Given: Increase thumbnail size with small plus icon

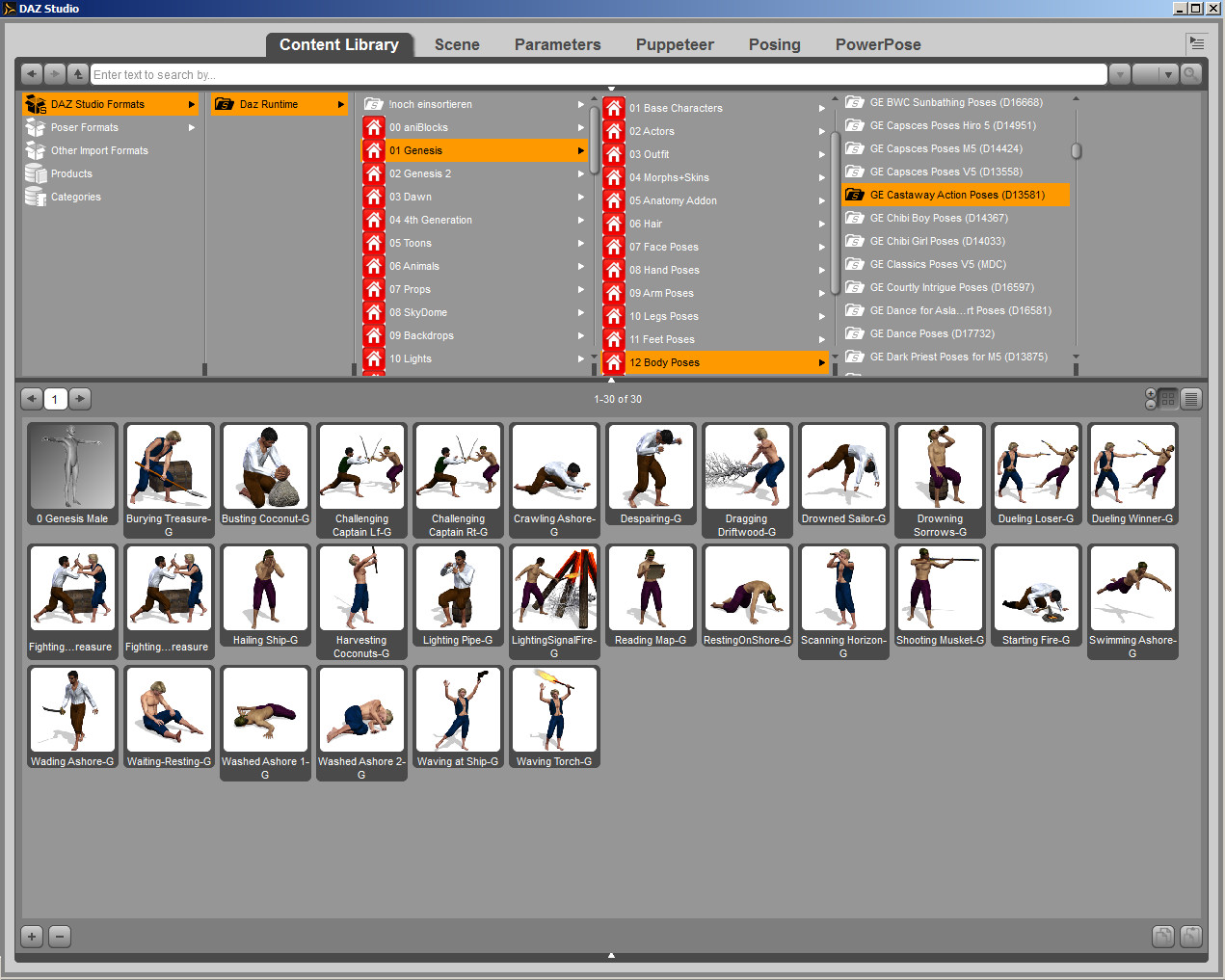Looking at the screenshot, I should click(x=1151, y=393).
